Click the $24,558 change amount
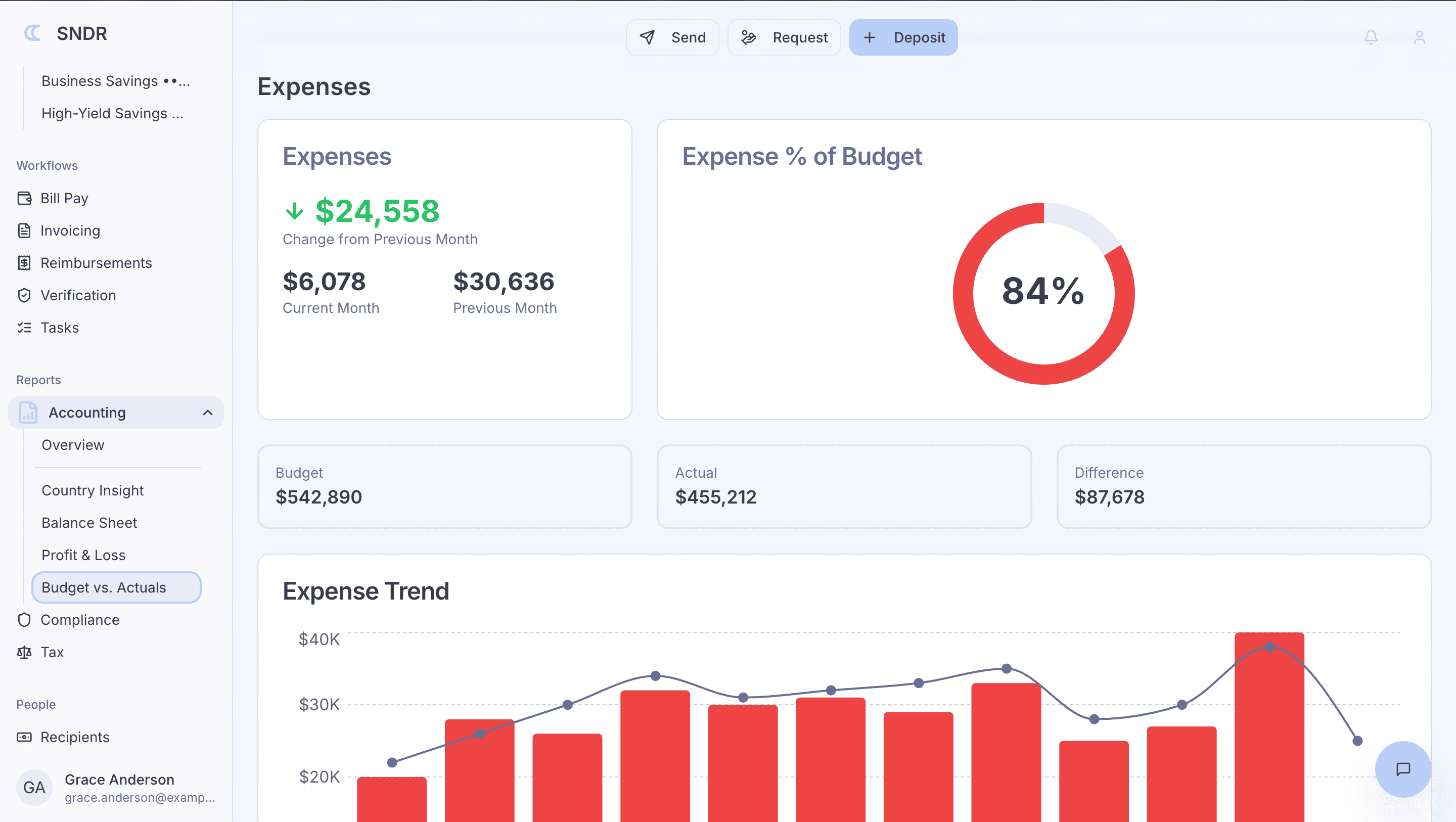 (377, 211)
